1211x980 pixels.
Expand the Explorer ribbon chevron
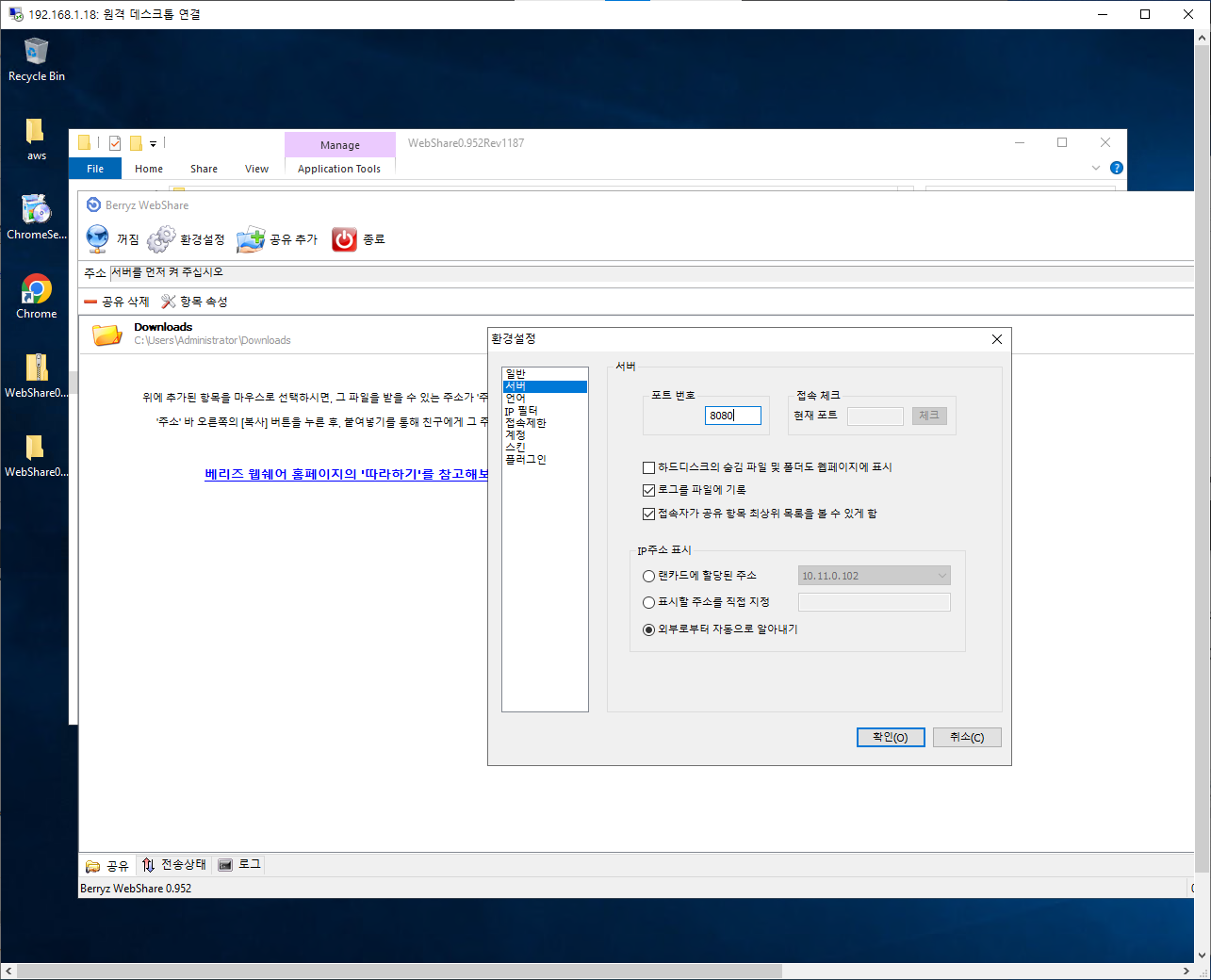coord(1096,168)
